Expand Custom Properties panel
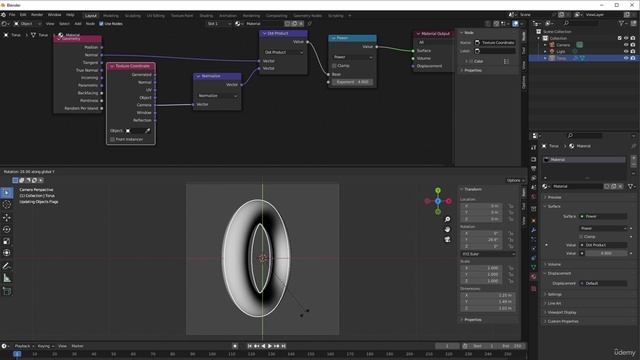The width and height of the screenshot is (640, 360). pyautogui.click(x=562, y=321)
